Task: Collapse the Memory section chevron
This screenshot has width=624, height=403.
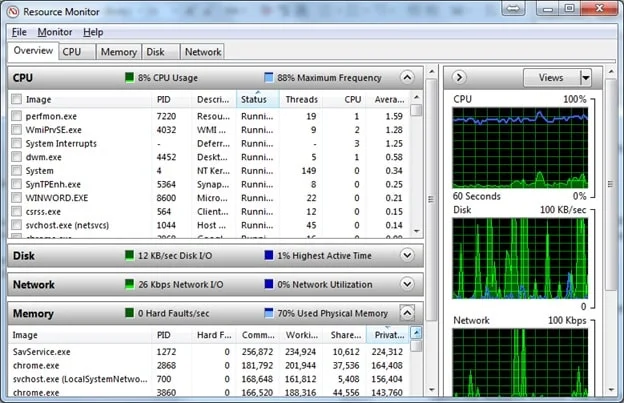Action: click(x=407, y=313)
